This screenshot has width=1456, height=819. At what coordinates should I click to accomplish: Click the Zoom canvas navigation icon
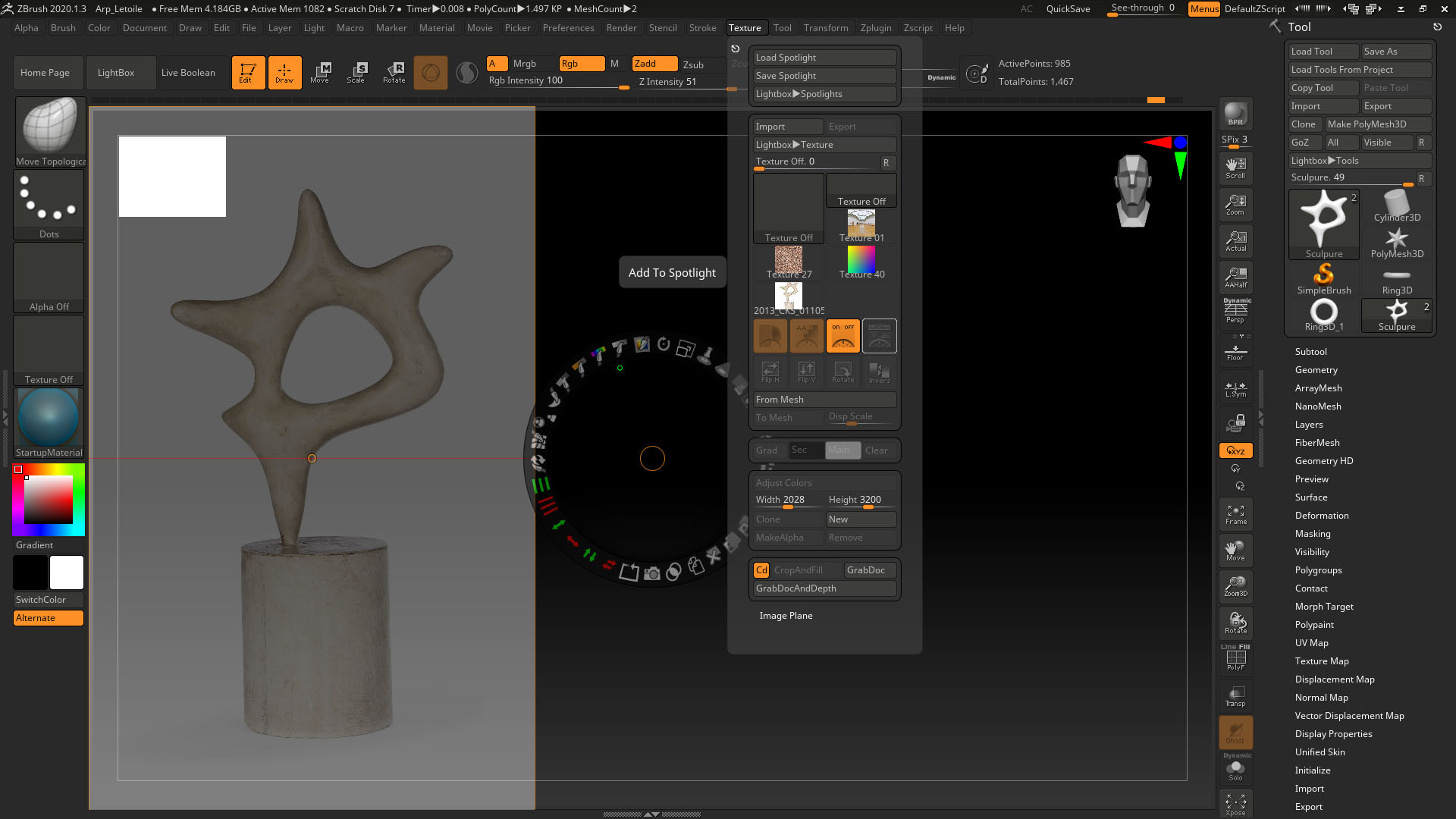click(x=1235, y=205)
